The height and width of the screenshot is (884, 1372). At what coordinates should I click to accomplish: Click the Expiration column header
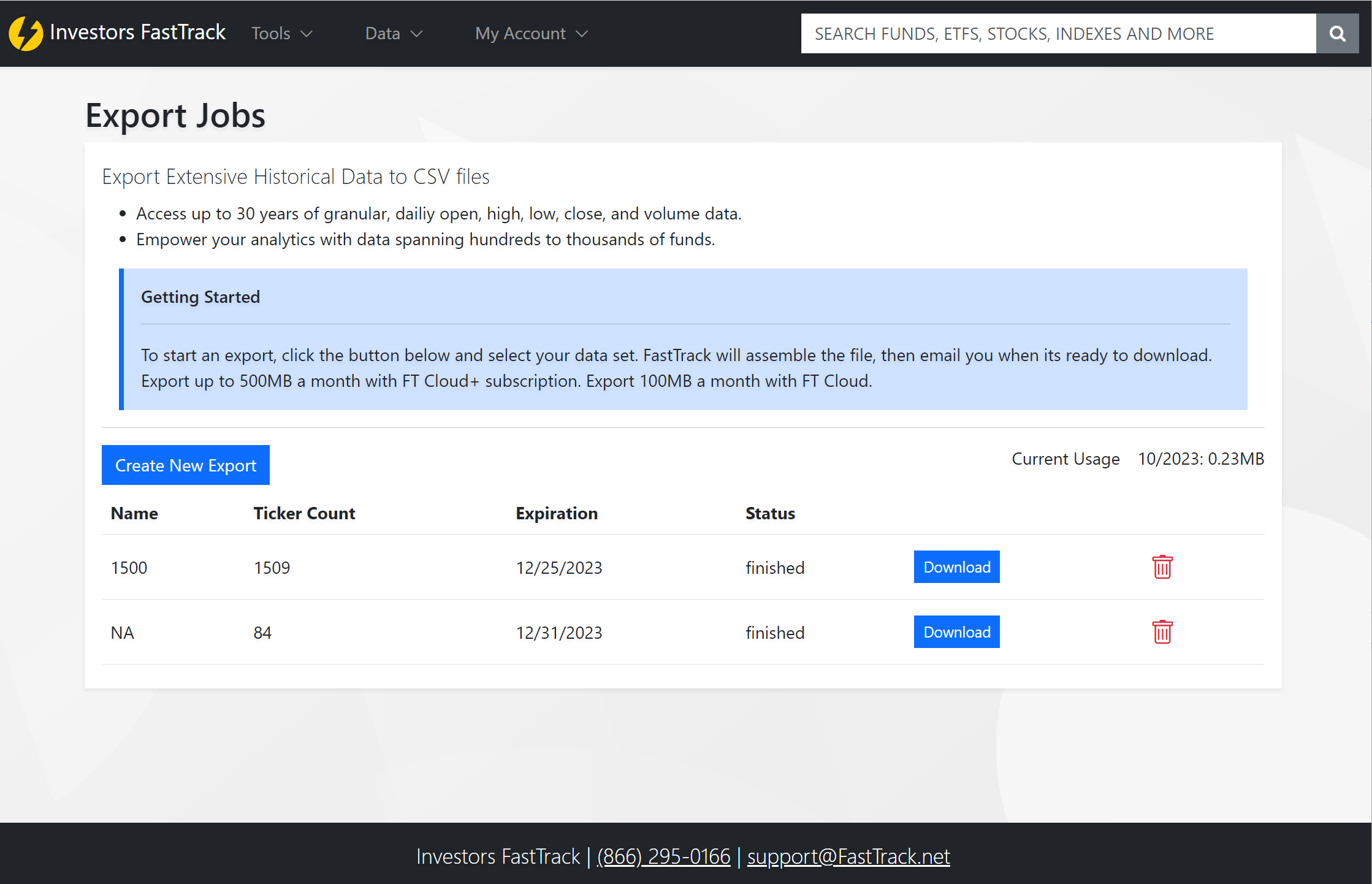[557, 514]
